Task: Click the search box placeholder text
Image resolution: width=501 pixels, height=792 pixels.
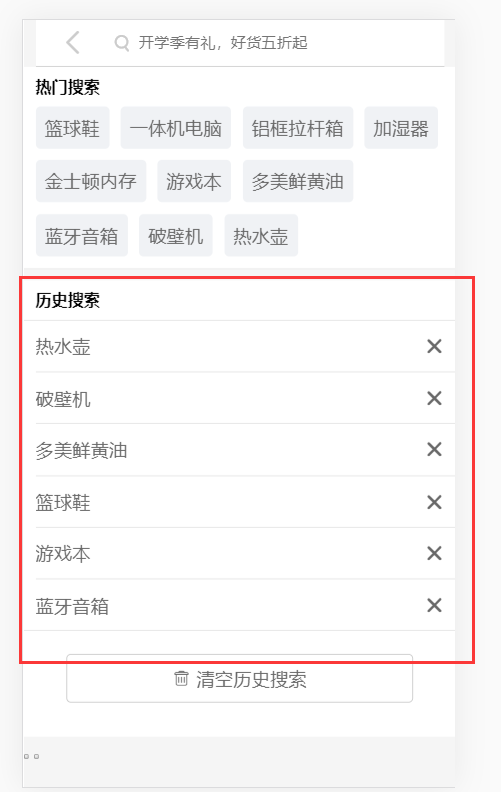Action: 223,43
